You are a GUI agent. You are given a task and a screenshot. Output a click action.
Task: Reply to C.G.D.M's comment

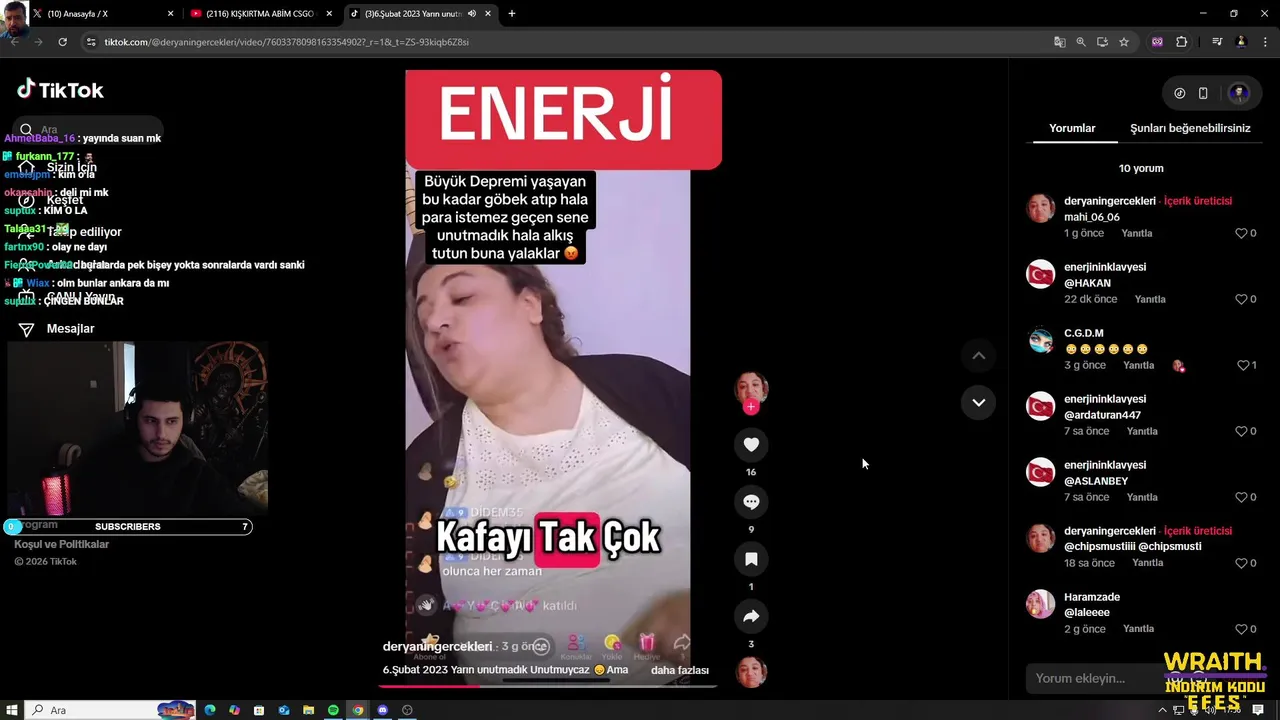pyautogui.click(x=1139, y=365)
